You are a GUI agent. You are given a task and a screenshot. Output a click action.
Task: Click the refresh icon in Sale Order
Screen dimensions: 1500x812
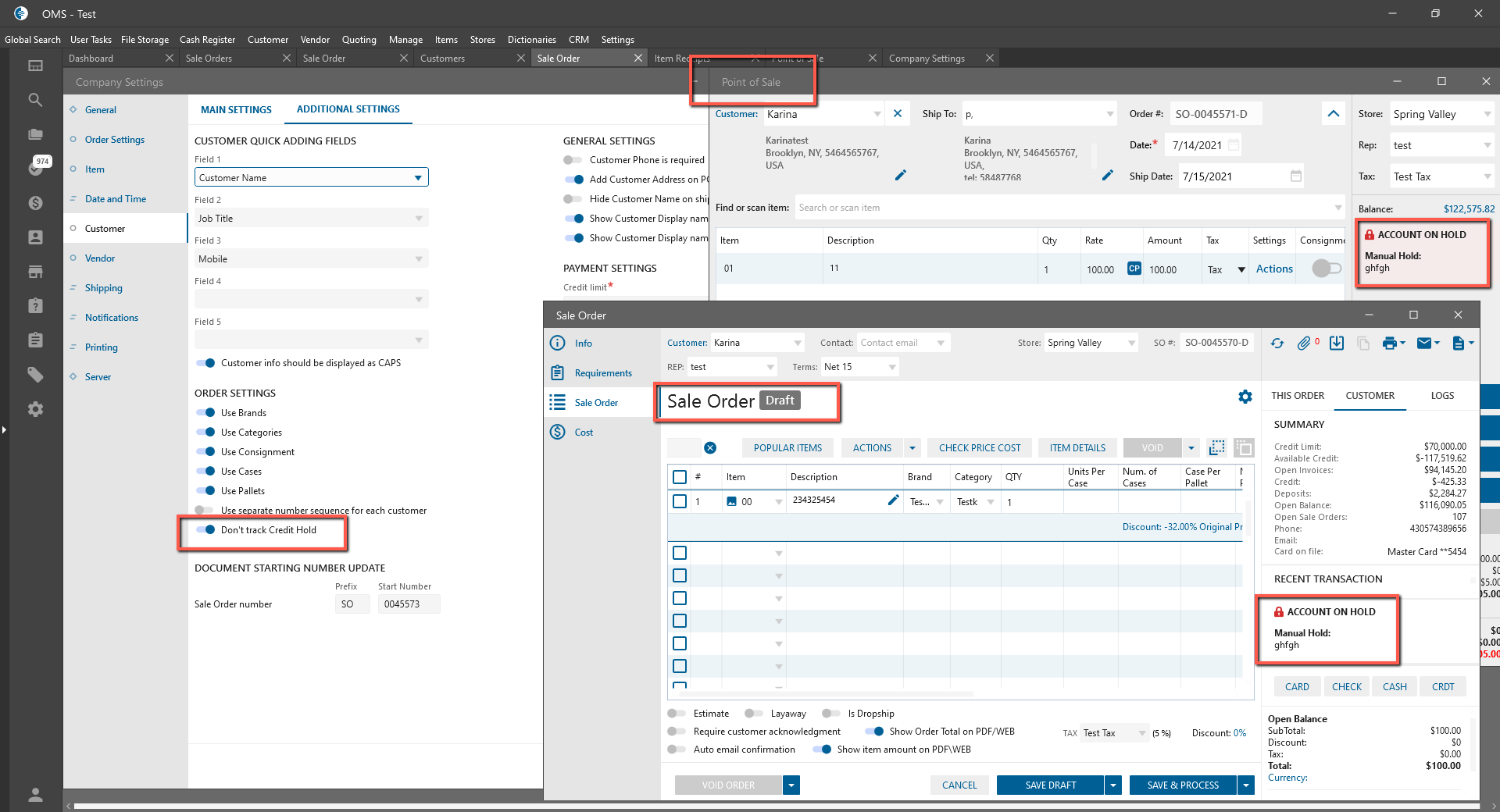1277,344
